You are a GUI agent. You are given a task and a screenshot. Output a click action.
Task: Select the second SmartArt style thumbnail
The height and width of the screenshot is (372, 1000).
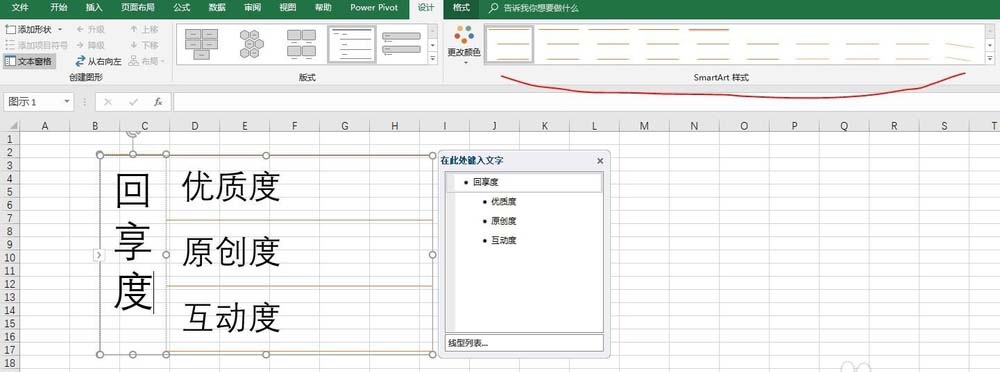[x=559, y=44]
